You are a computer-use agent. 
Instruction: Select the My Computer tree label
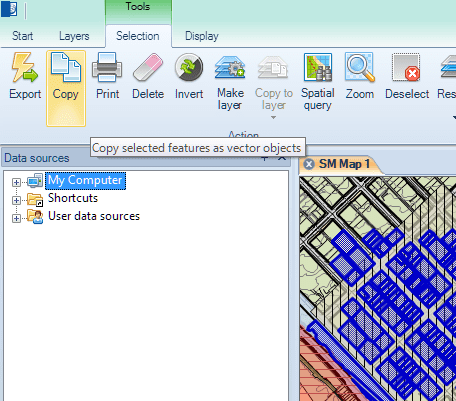click(85, 180)
